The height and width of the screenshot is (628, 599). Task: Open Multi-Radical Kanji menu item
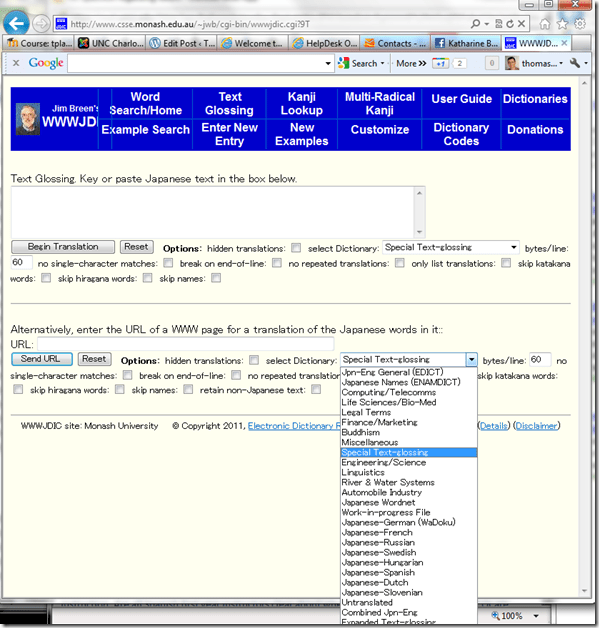pyautogui.click(x=380, y=103)
